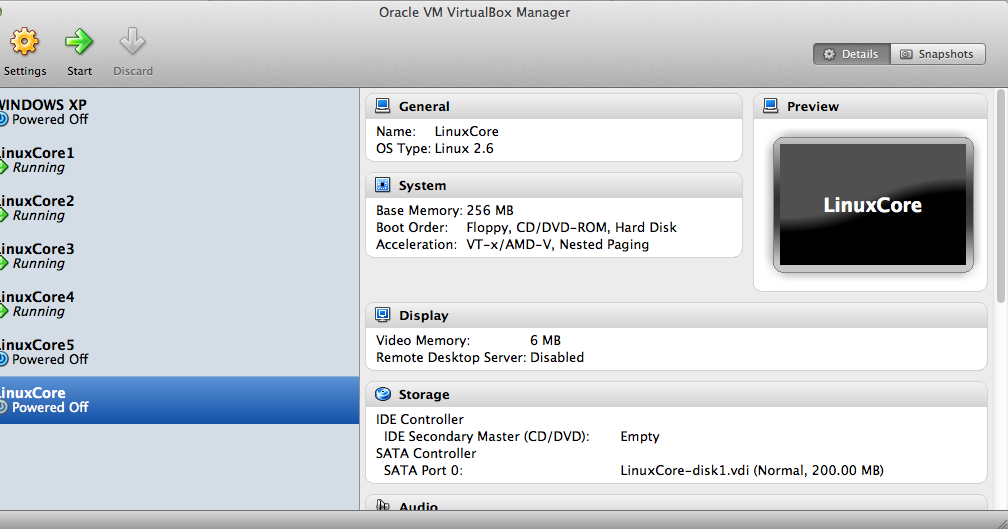This screenshot has height=529, width=1008.
Task: Click Remote Desktop Server value Disabled
Action: pyautogui.click(x=557, y=357)
